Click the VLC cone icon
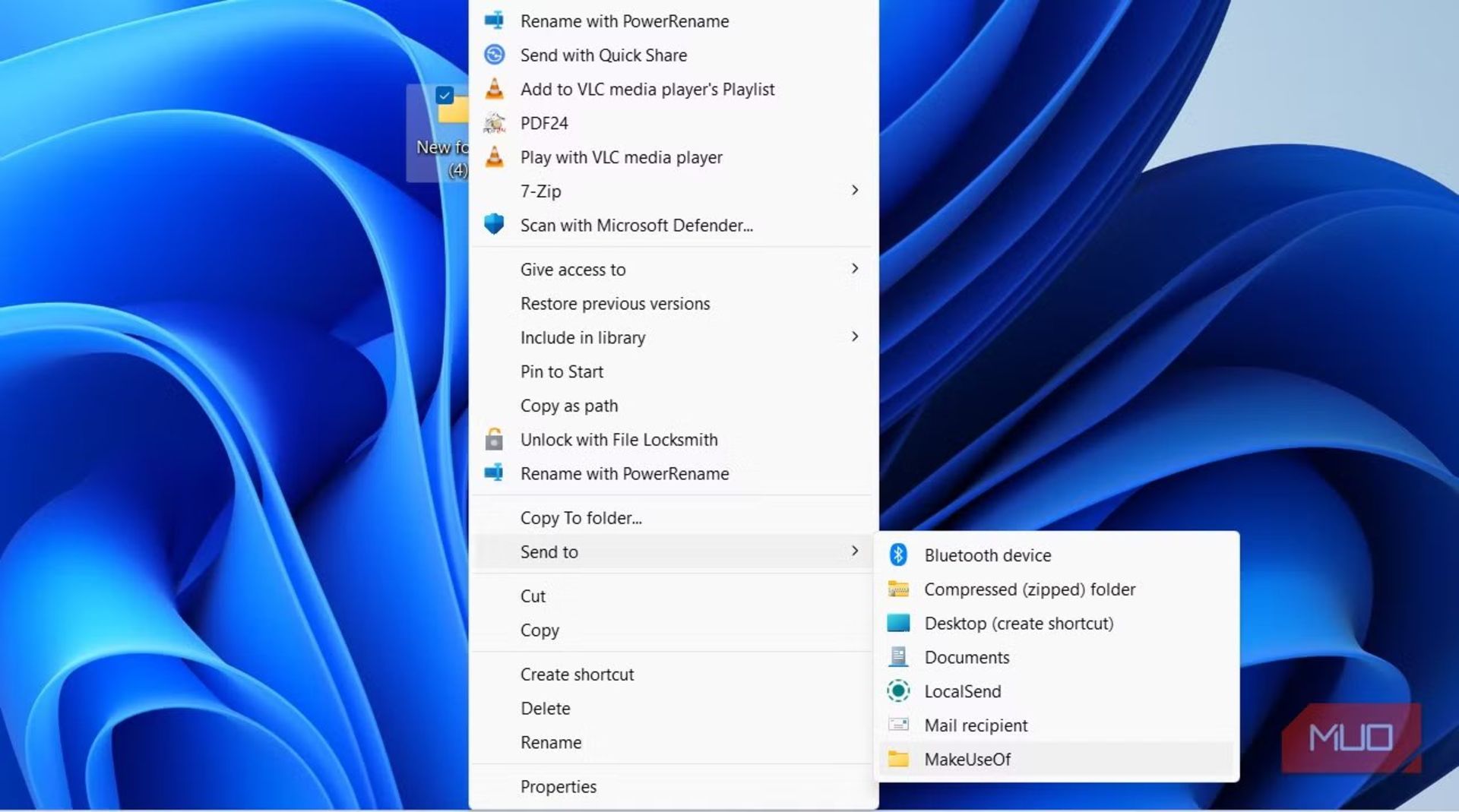The height and width of the screenshot is (812, 1459). click(495, 89)
